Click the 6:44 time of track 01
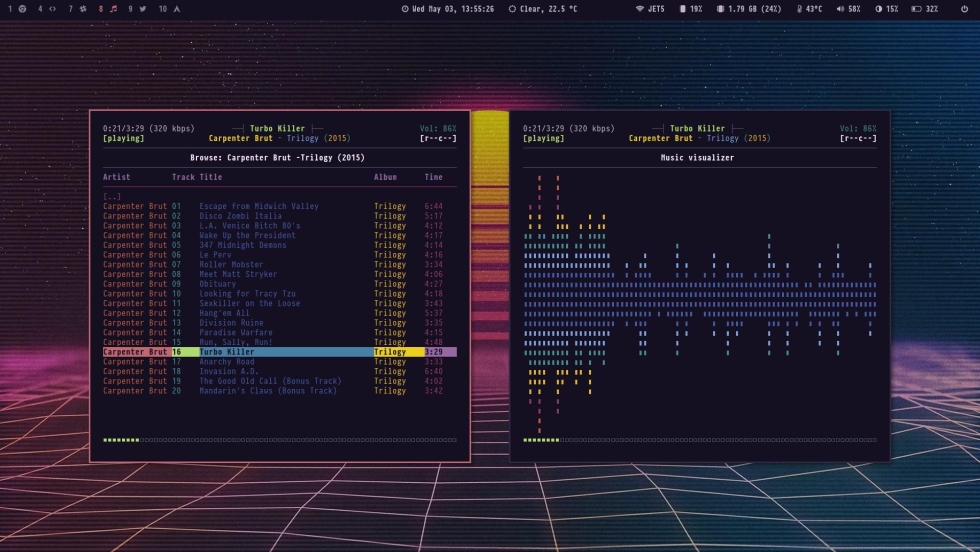The image size is (980, 552). 433,206
